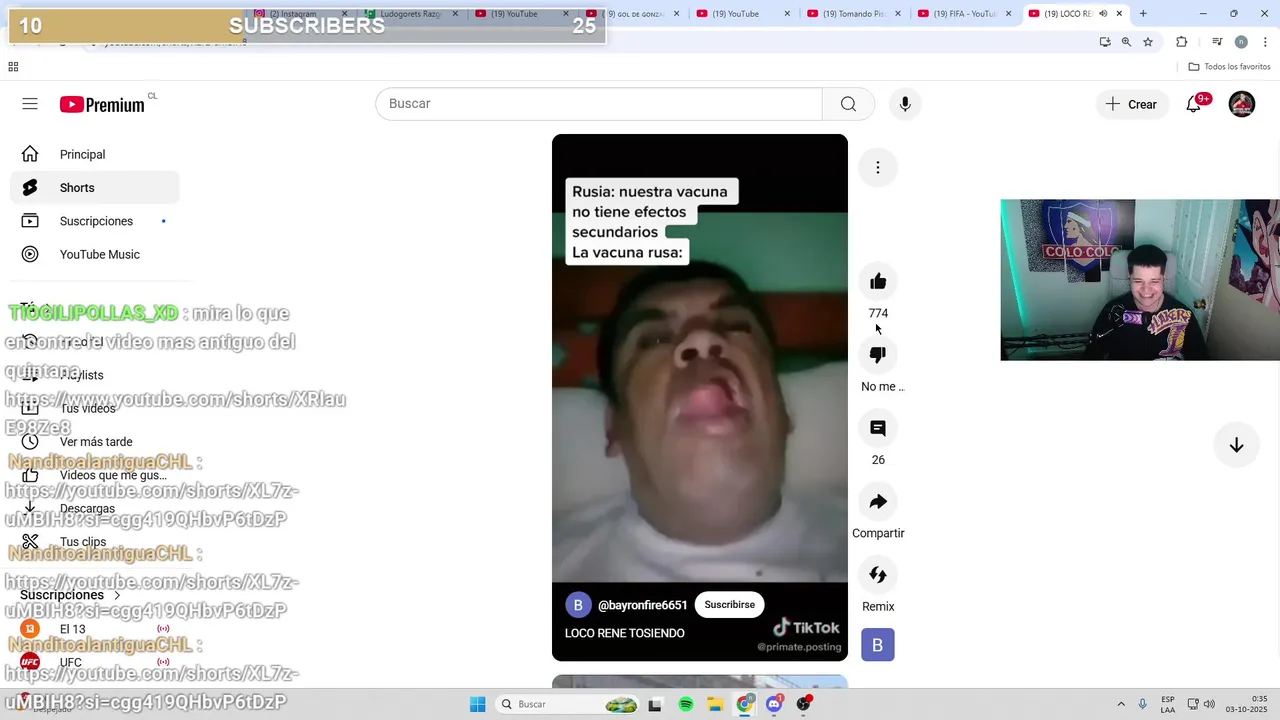
Task: Dislike this Short with thumbs down
Action: (x=878, y=355)
